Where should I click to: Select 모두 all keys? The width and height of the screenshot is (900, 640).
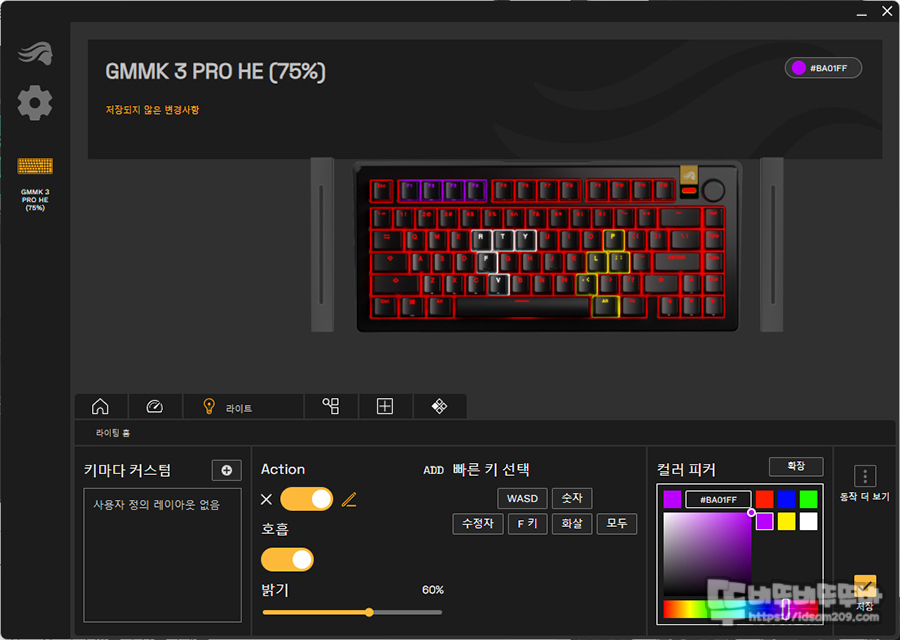tap(617, 523)
